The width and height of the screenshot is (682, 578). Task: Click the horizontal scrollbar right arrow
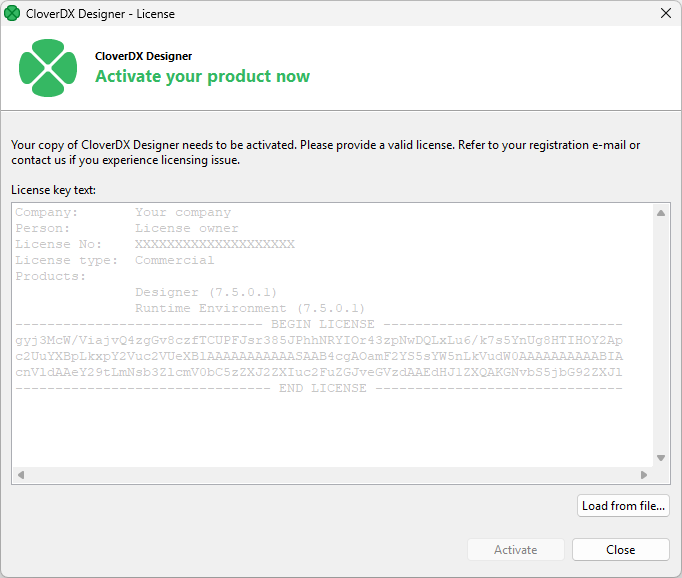tap(644, 475)
